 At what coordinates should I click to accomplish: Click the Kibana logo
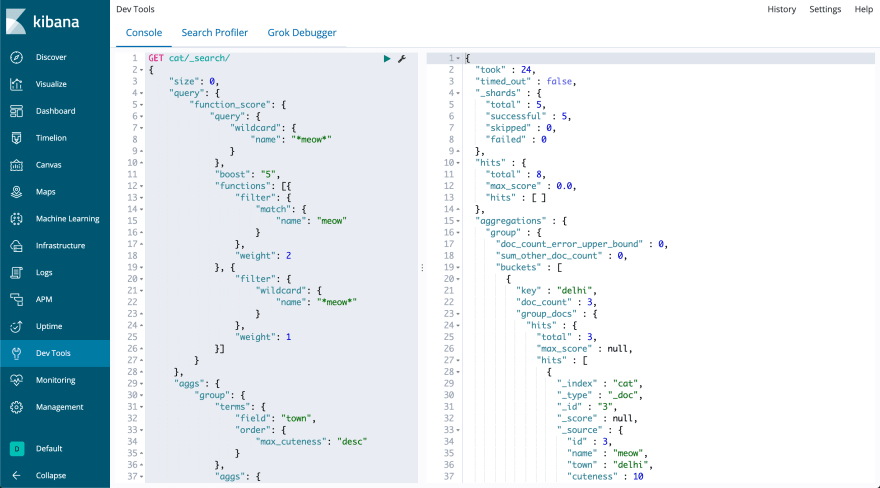(43, 22)
